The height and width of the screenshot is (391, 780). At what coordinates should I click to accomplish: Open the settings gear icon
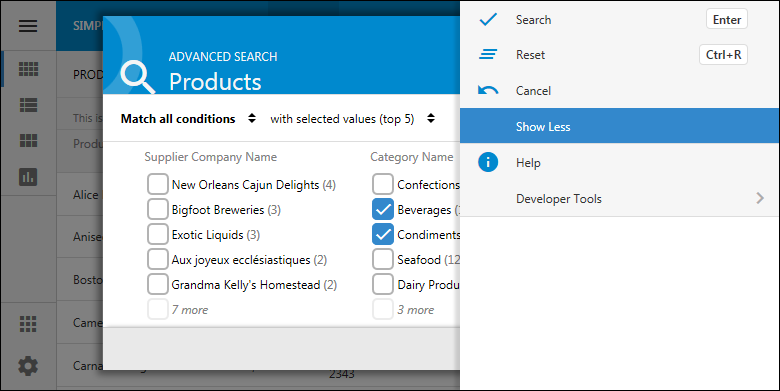coord(28,366)
